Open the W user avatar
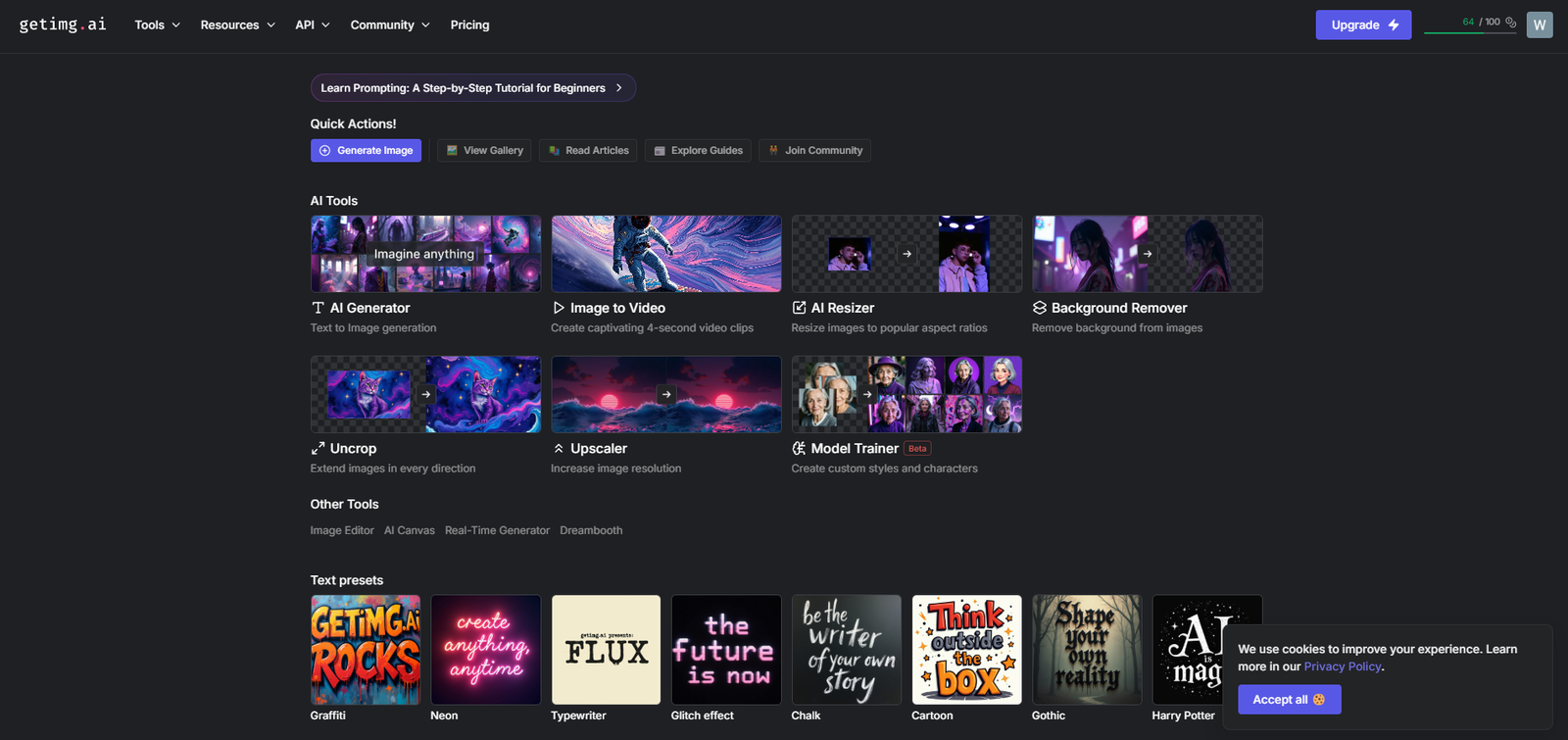Image resolution: width=1568 pixels, height=740 pixels. 1539,25
